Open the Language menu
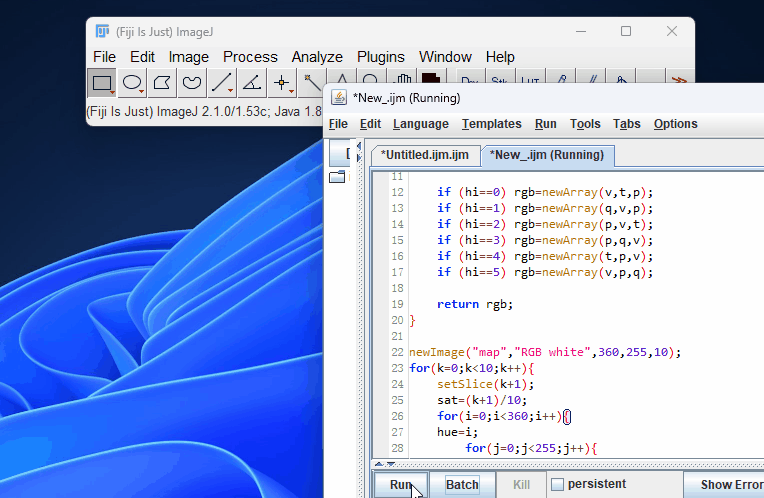Screen dimensions: 764x498 tap(421, 124)
